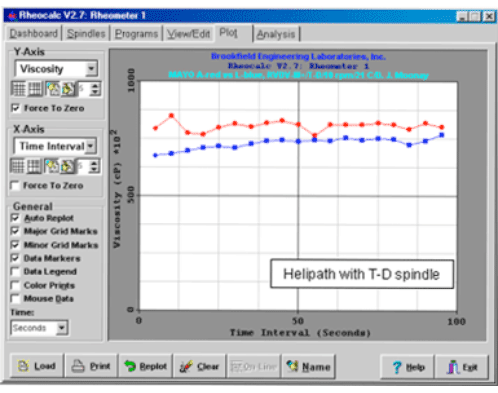Toggle the Mouse Data checkbox
The width and height of the screenshot is (498, 393).
tap(15, 299)
